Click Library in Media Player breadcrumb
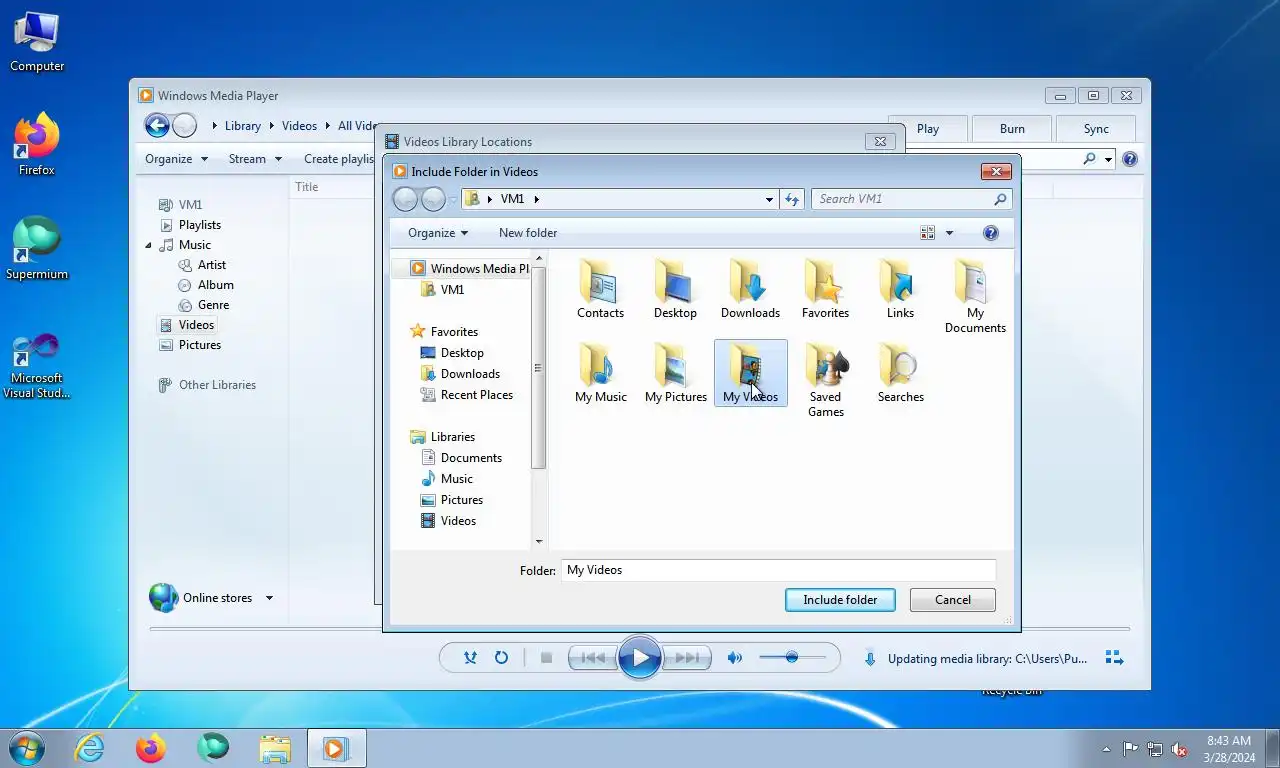The width and height of the screenshot is (1280, 768). 242,126
